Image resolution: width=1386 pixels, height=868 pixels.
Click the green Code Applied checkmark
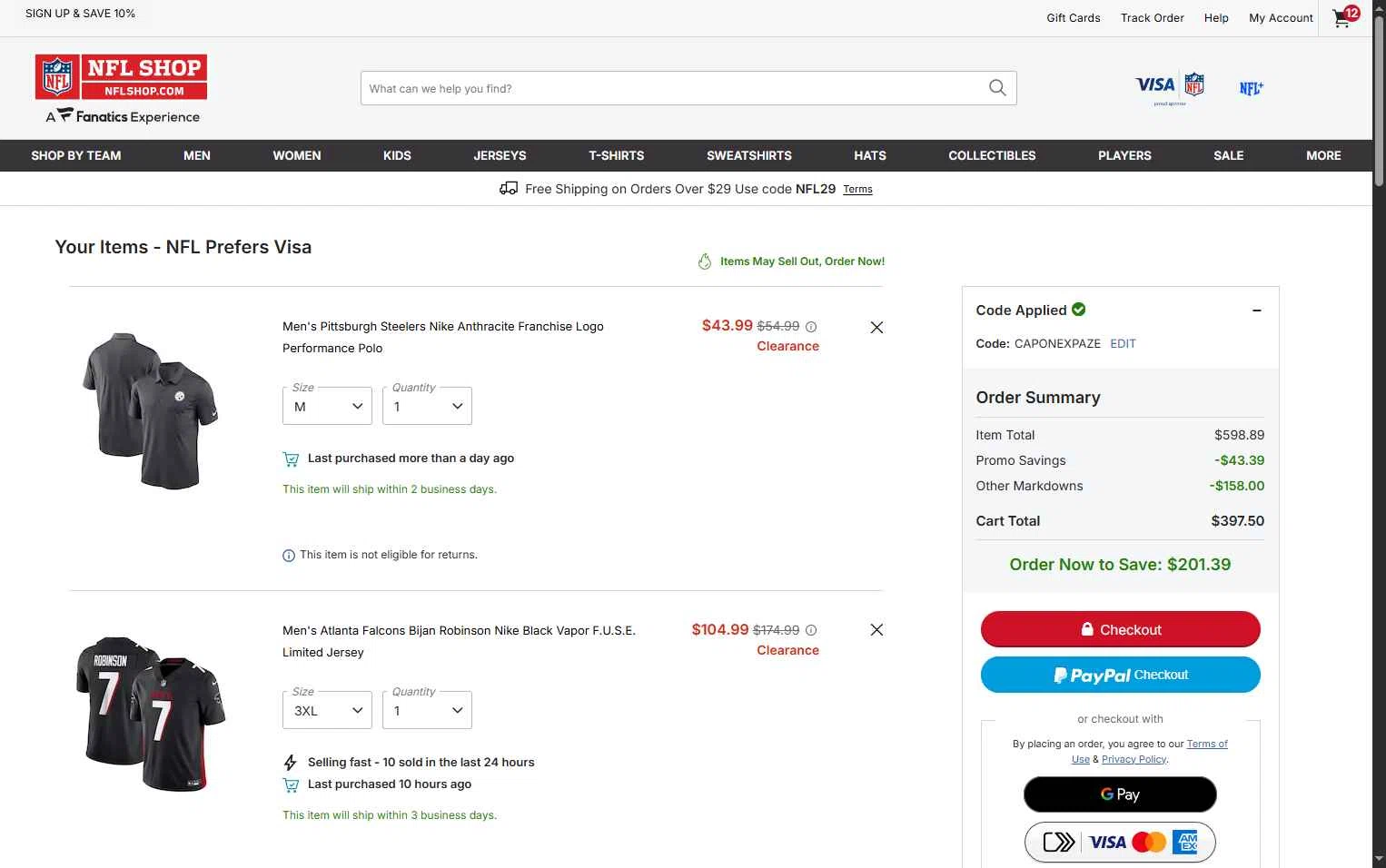(x=1078, y=310)
